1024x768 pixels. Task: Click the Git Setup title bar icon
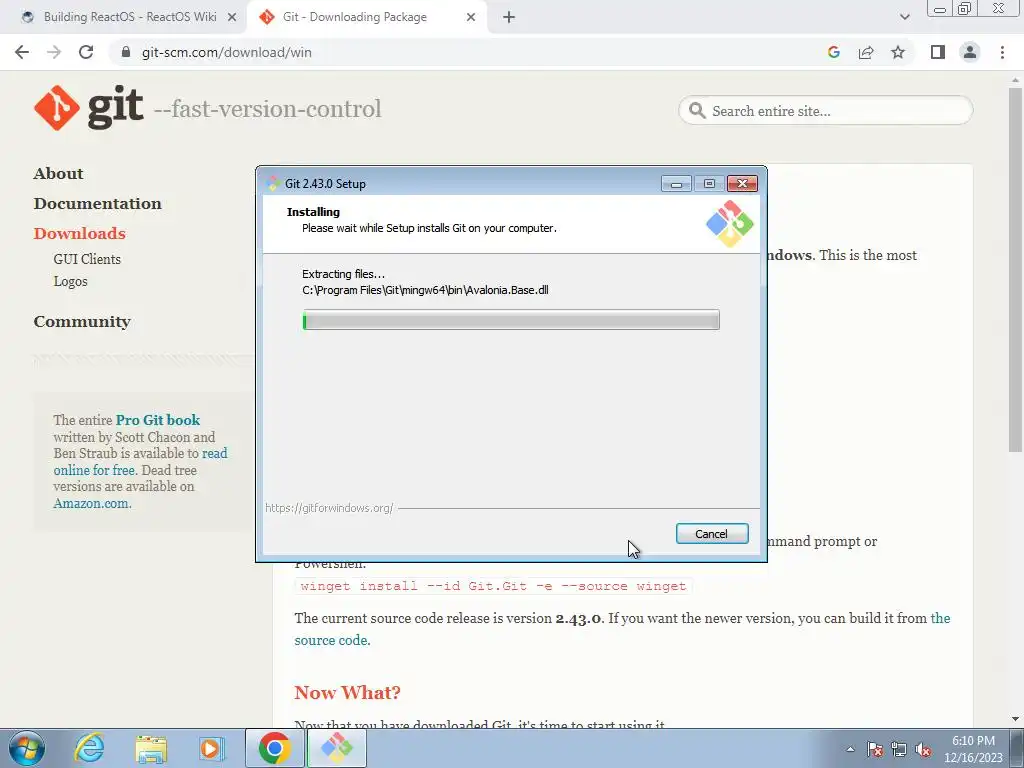(273, 184)
